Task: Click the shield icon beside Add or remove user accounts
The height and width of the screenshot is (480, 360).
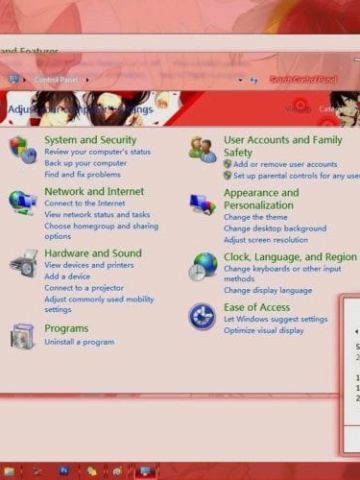Action: point(228,164)
